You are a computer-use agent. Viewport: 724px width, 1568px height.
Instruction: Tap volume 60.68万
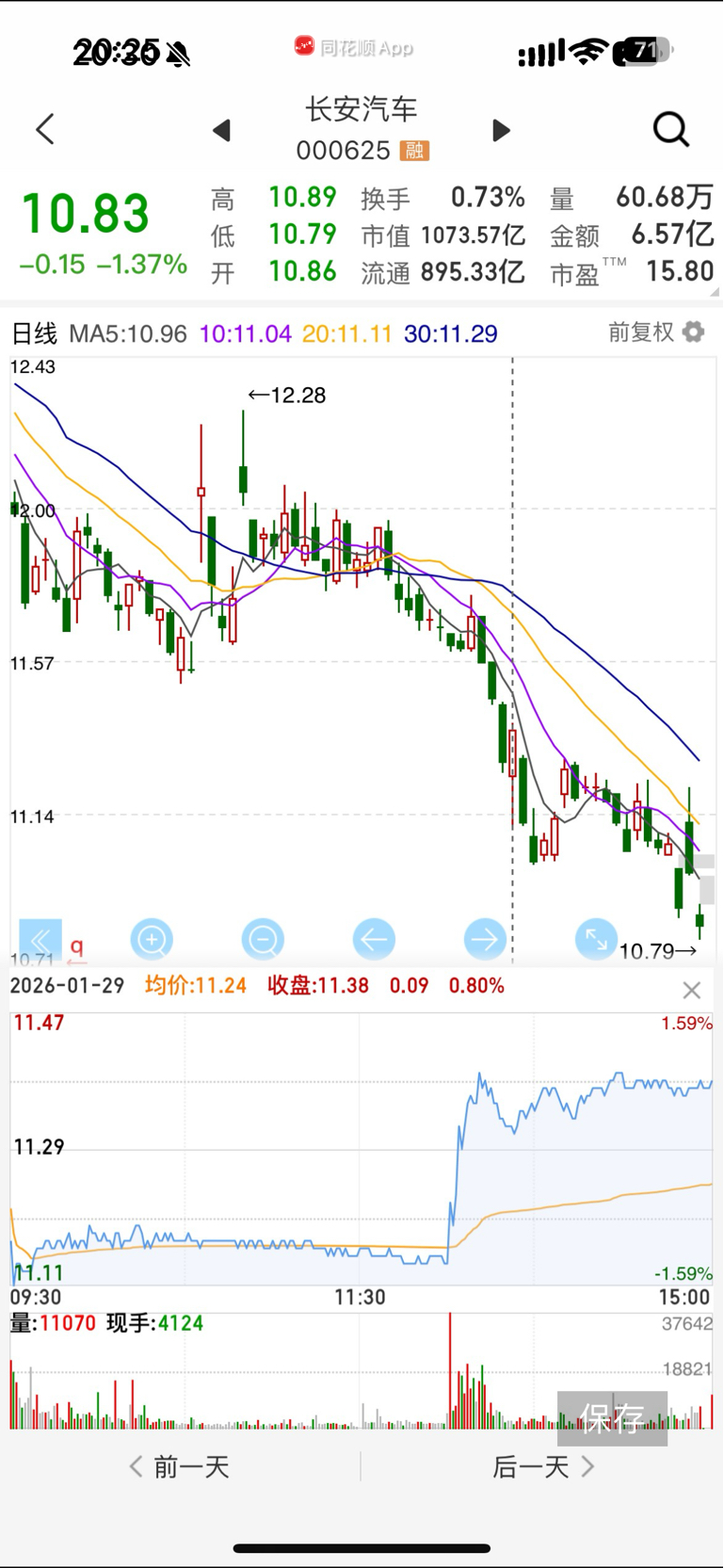tap(665, 197)
